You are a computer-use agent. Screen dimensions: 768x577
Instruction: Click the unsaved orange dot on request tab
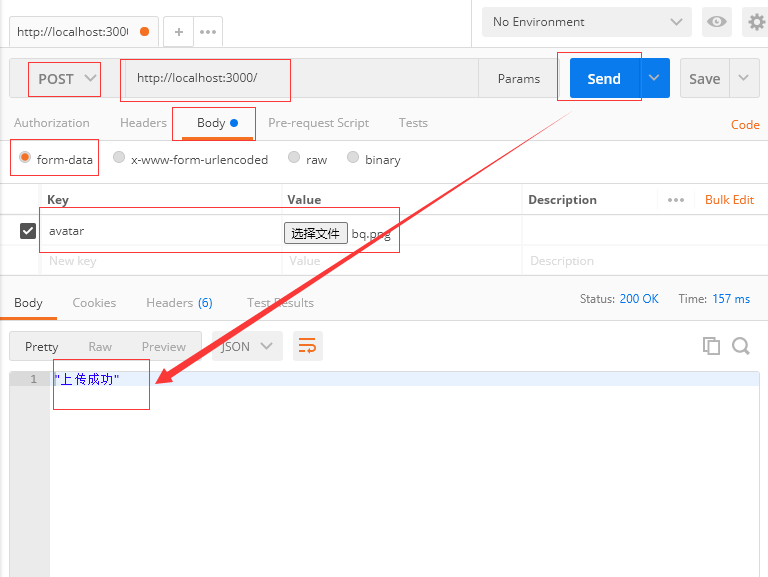click(144, 32)
